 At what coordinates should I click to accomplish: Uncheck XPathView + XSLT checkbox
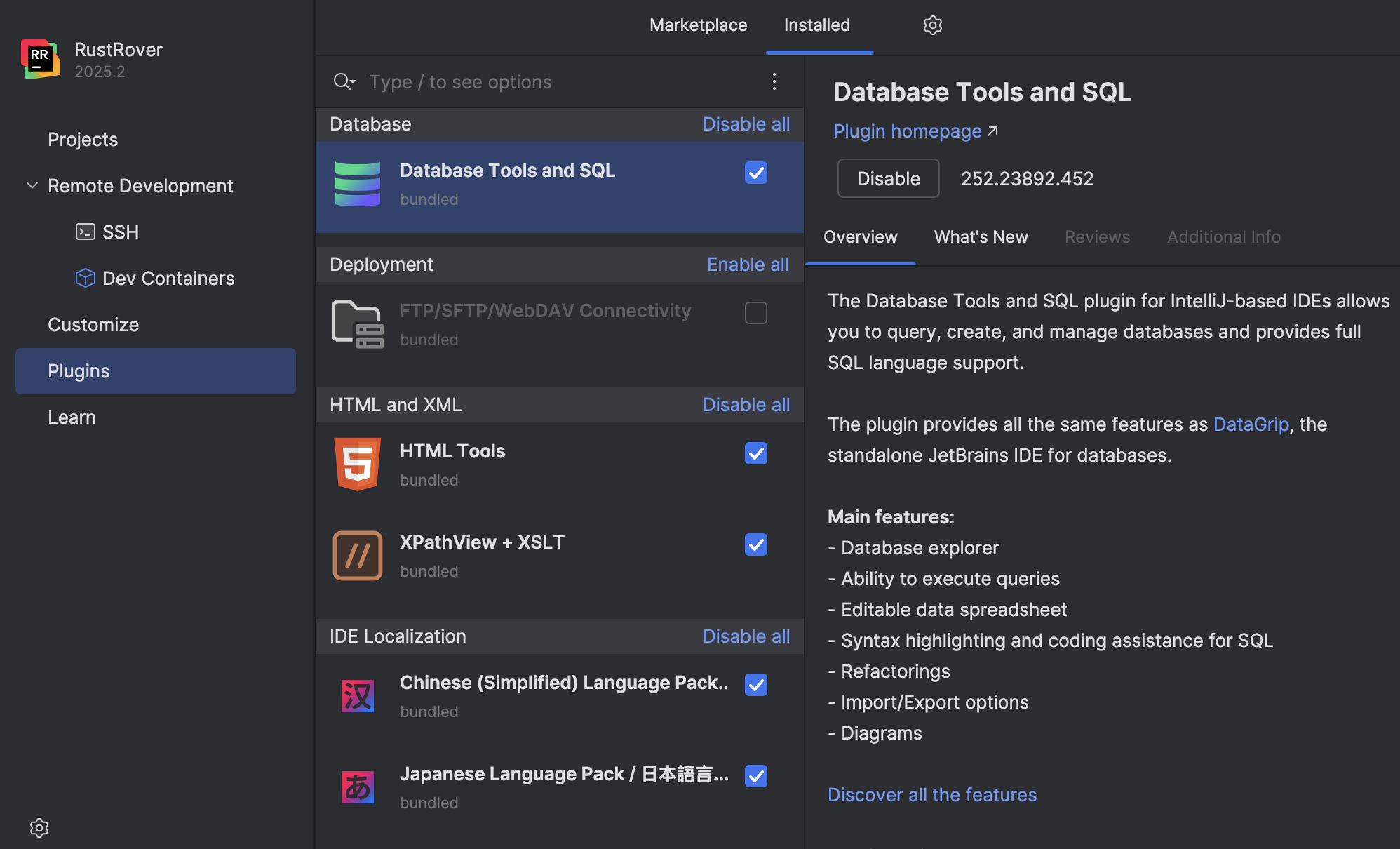point(756,544)
